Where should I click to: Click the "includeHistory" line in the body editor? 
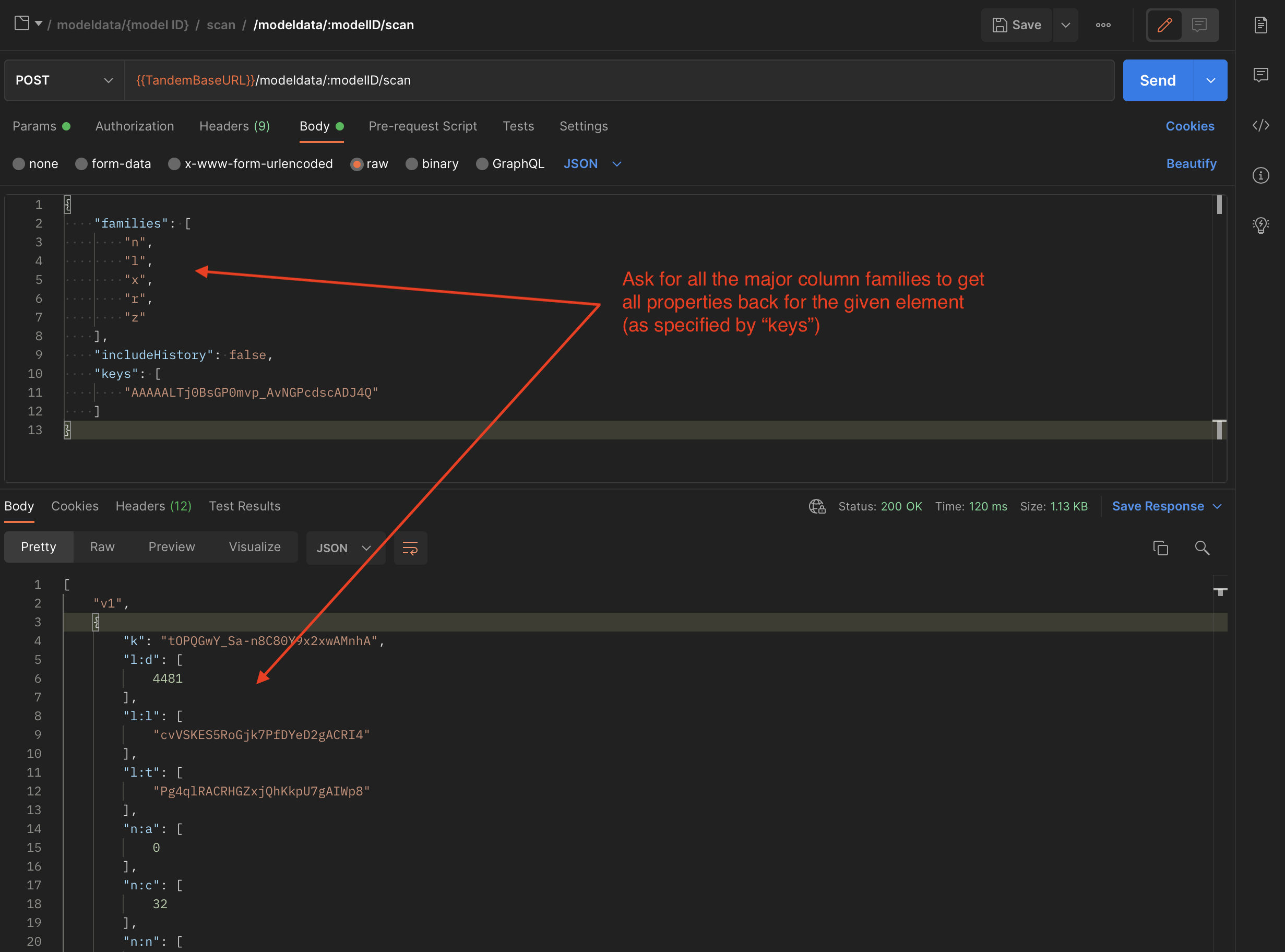[x=183, y=355]
